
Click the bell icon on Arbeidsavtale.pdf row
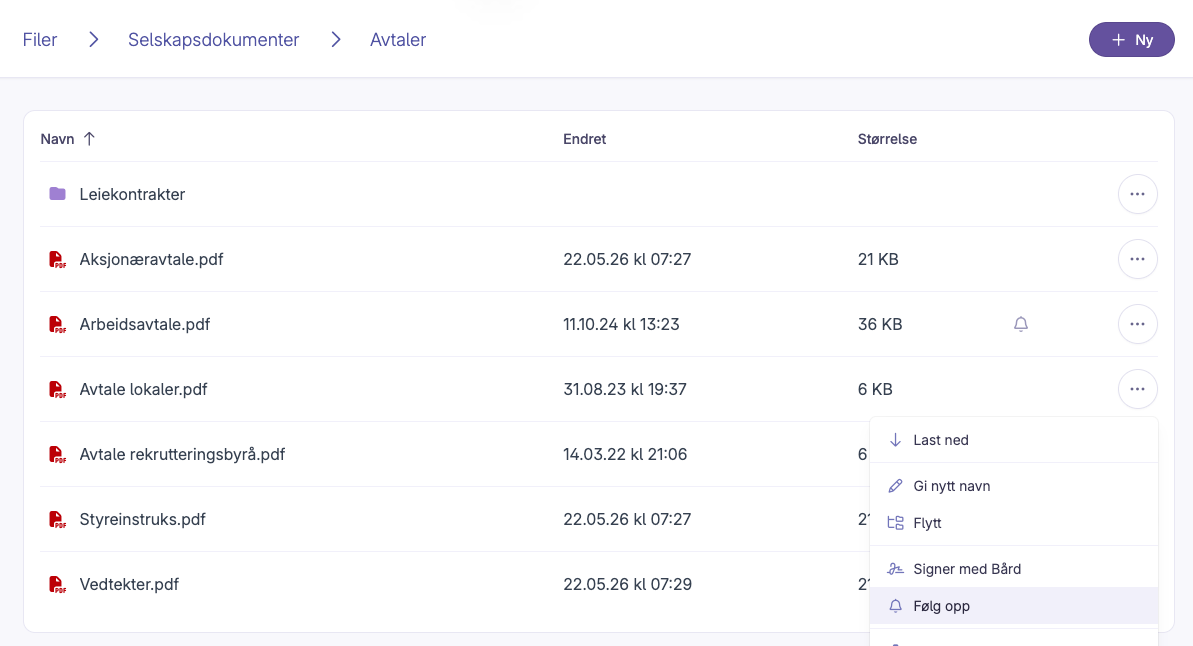[1021, 324]
